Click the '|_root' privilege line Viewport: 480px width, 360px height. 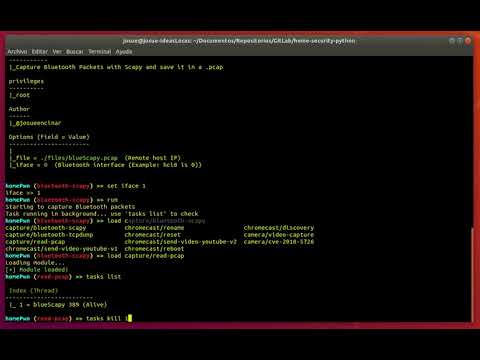(x=19, y=95)
